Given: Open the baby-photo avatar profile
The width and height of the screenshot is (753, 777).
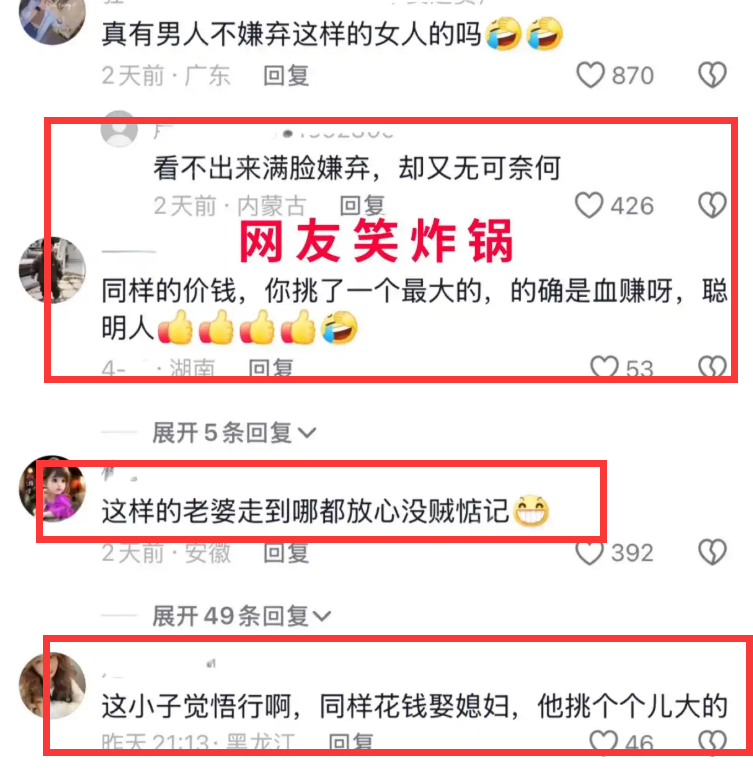Looking at the screenshot, I should click(52, 489).
